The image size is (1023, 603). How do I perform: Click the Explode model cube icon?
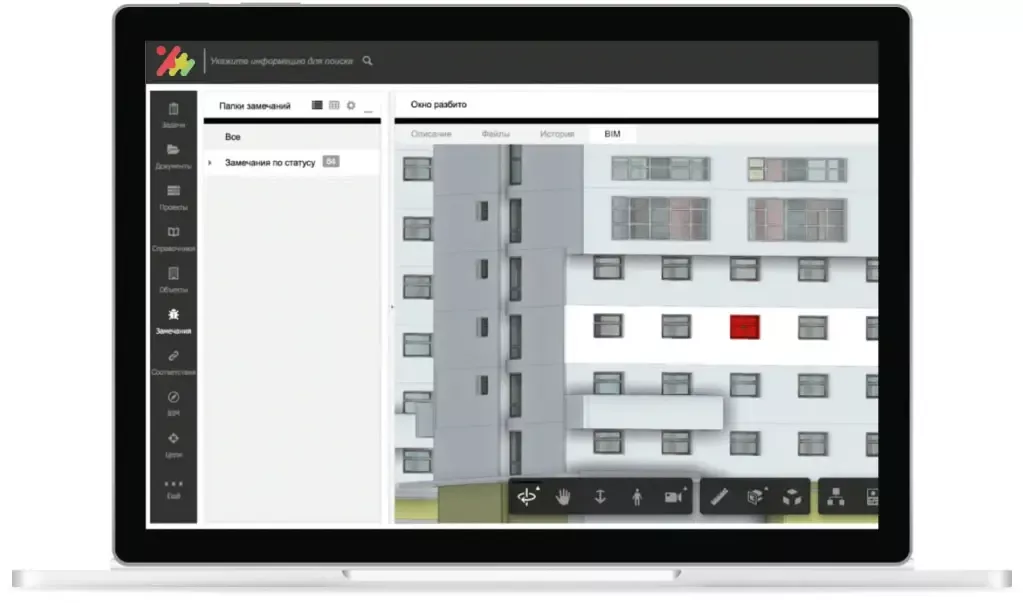pyautogui.click(x=792, y=496)
